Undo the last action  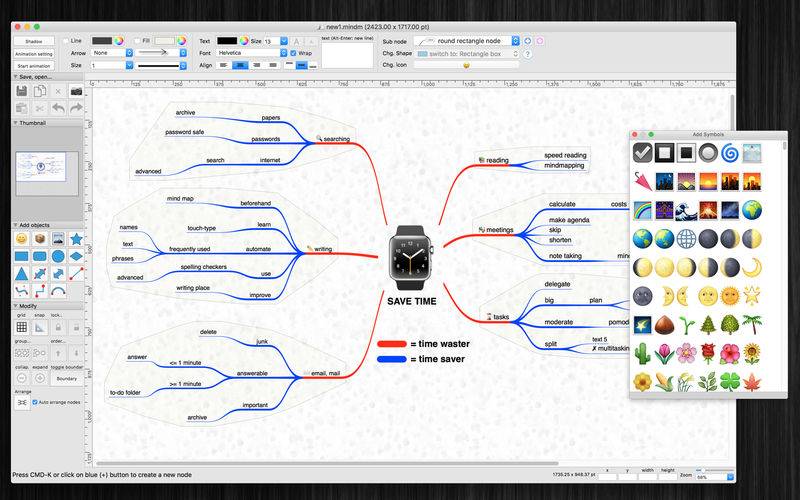tap(58, 108)
